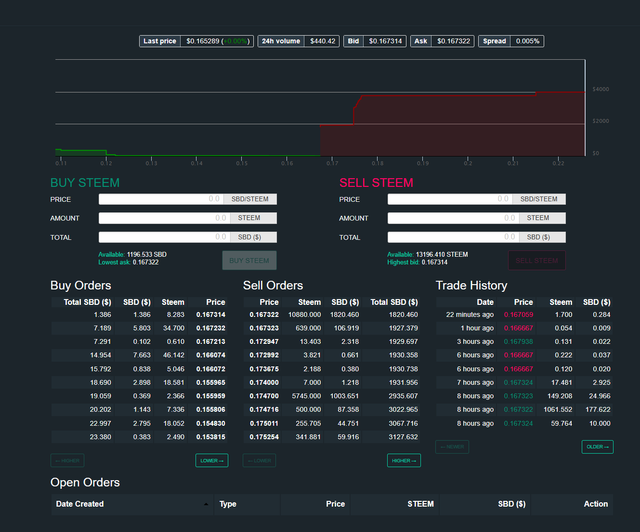Click the 1 hour ago trade entry
The height and width of the screenshot is (532, 640).
(x=524, y=328)
